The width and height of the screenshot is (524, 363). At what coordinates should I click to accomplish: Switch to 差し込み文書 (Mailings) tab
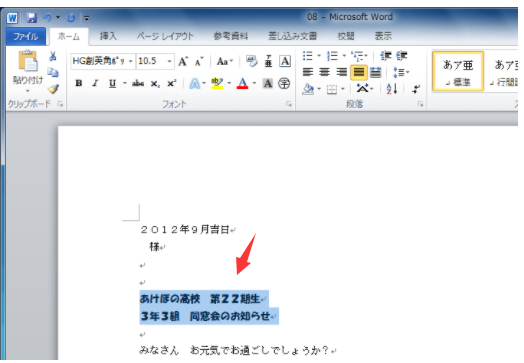[292, 36]
